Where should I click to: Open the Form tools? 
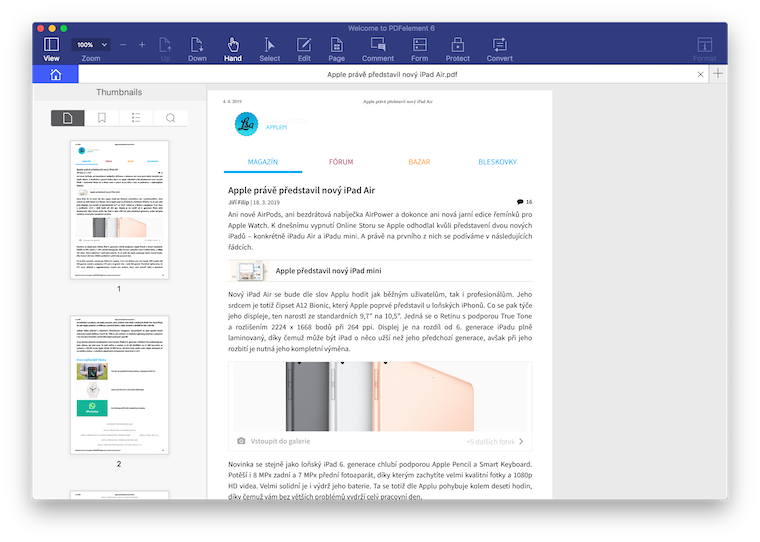point(419,49)
